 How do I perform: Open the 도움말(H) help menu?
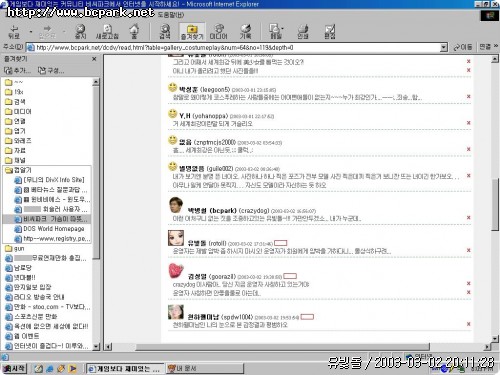click(x=171, y=15)
